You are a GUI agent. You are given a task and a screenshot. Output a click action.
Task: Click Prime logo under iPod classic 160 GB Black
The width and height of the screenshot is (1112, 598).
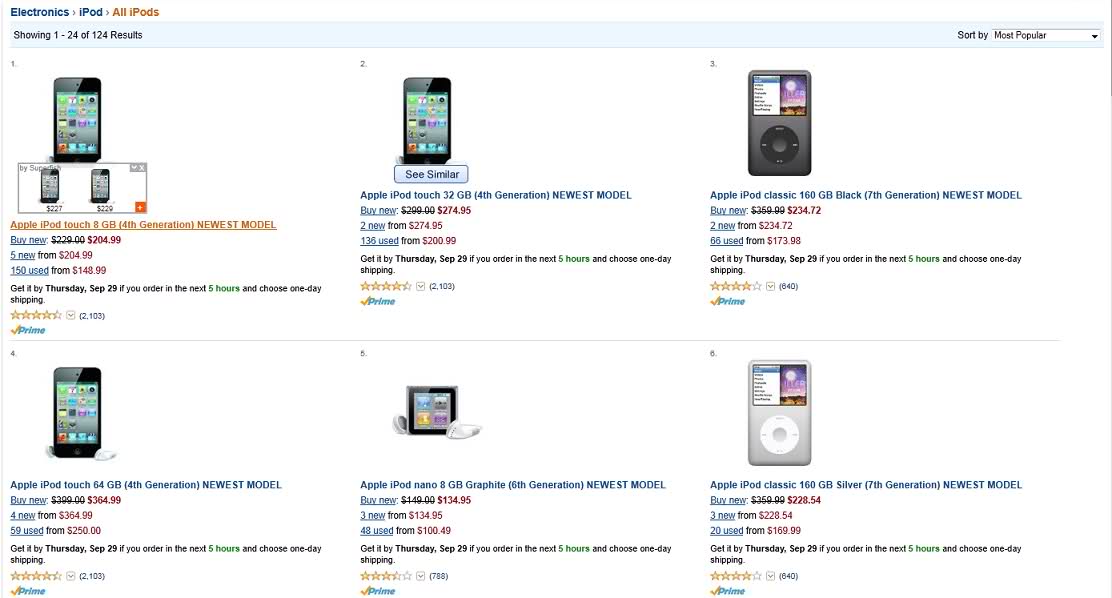coord(728,301)
